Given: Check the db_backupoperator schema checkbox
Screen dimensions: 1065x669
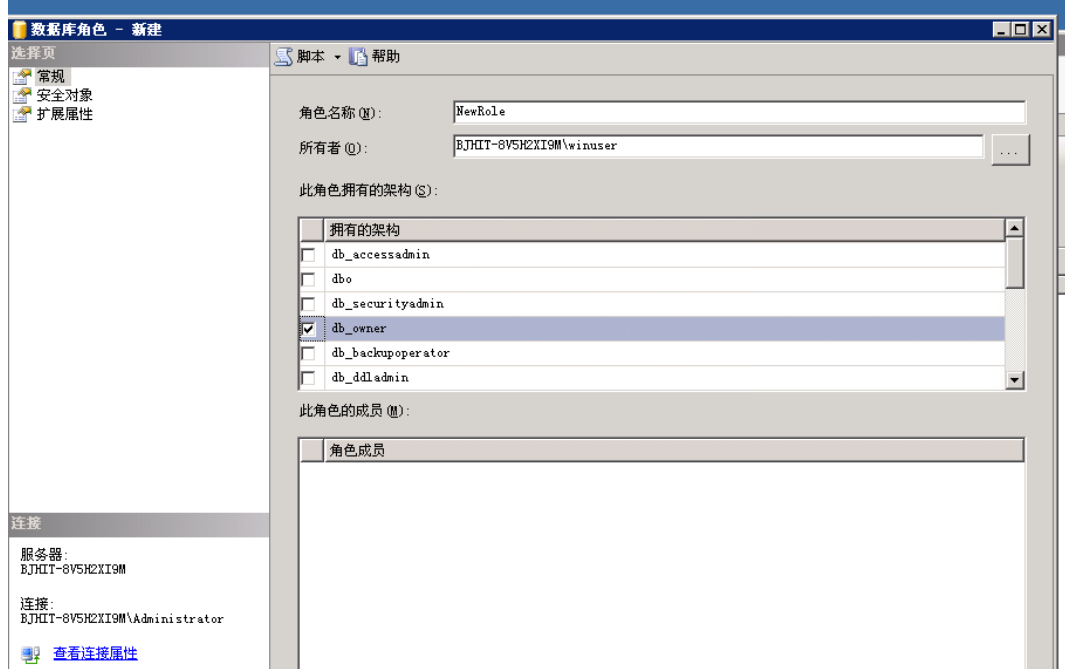Looking at the screenshot, I should [308, 353].
